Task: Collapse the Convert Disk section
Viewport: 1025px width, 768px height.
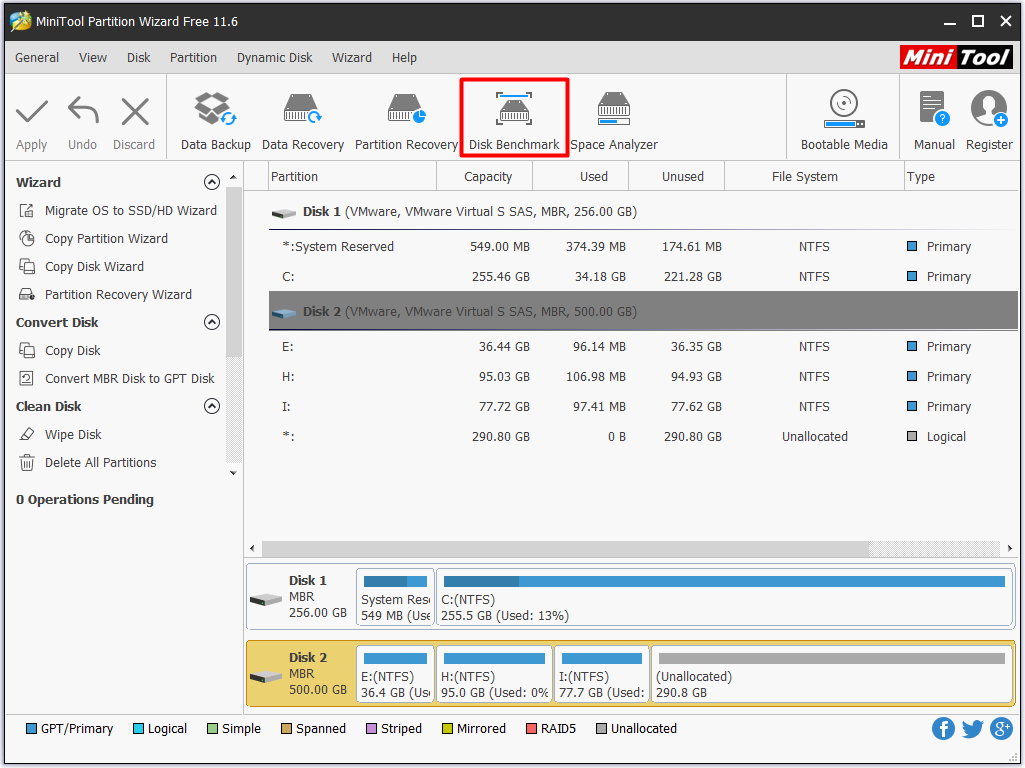Action: (x=211, y=322)
